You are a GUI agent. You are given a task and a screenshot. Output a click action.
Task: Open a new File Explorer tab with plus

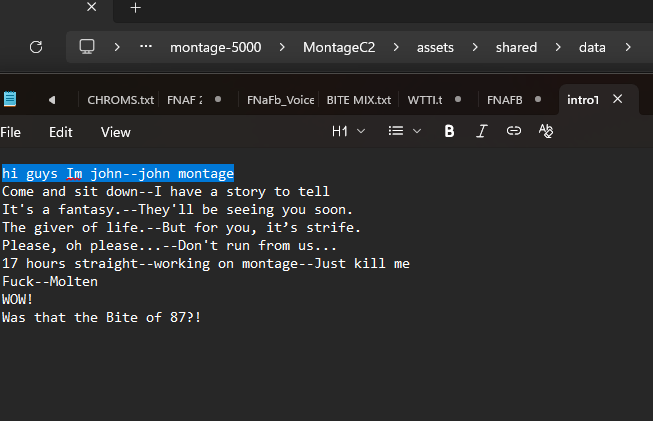coord(135,8)
